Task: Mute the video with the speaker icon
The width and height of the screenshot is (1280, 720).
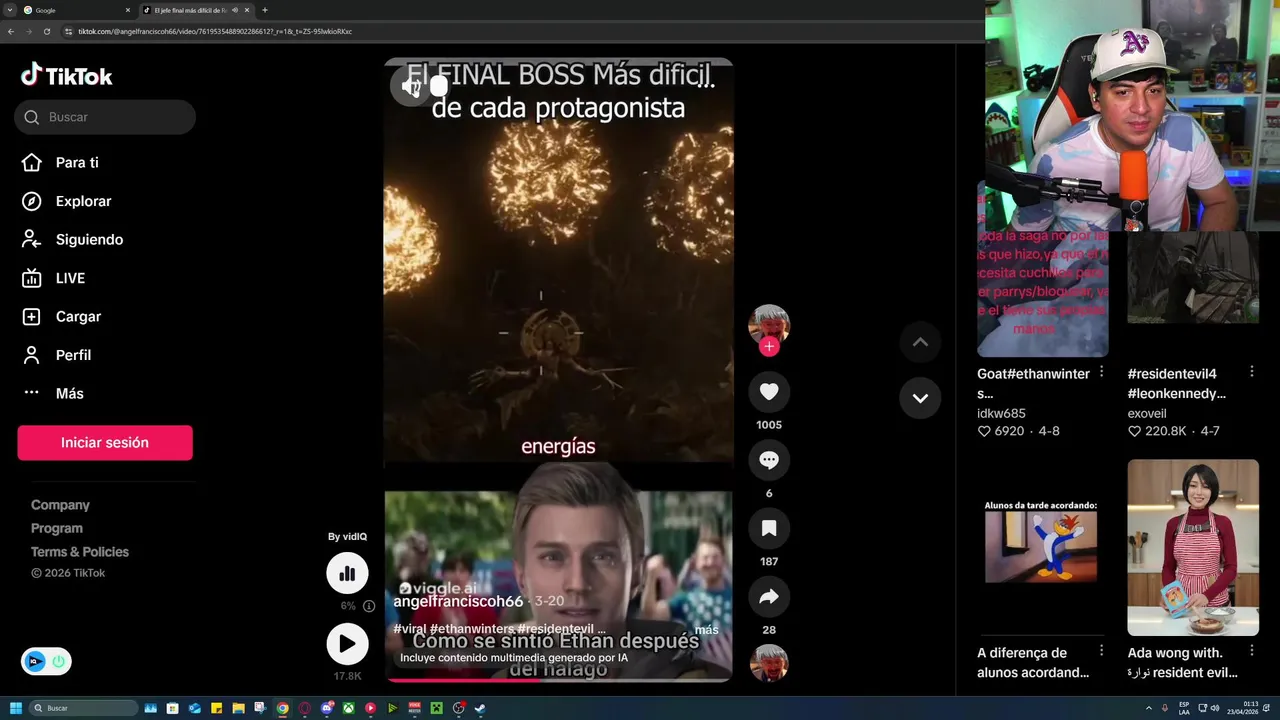Action: click(x=410, y=87)
